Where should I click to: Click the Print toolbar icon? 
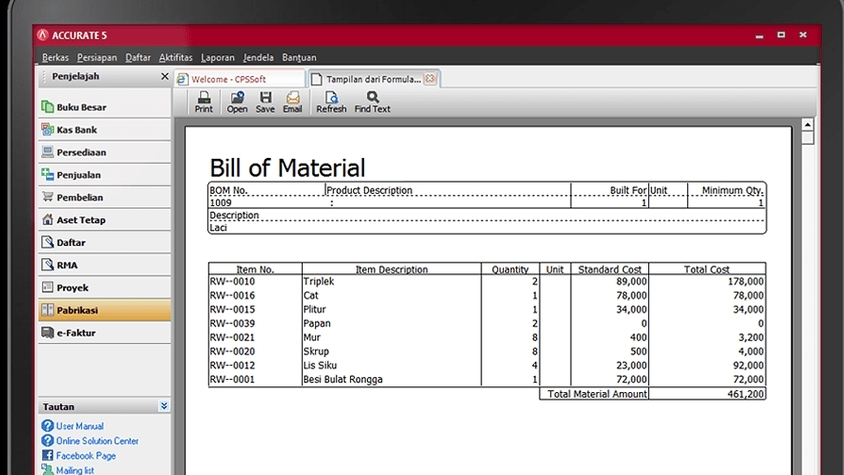pyautogui.click(x=203, y=102)
